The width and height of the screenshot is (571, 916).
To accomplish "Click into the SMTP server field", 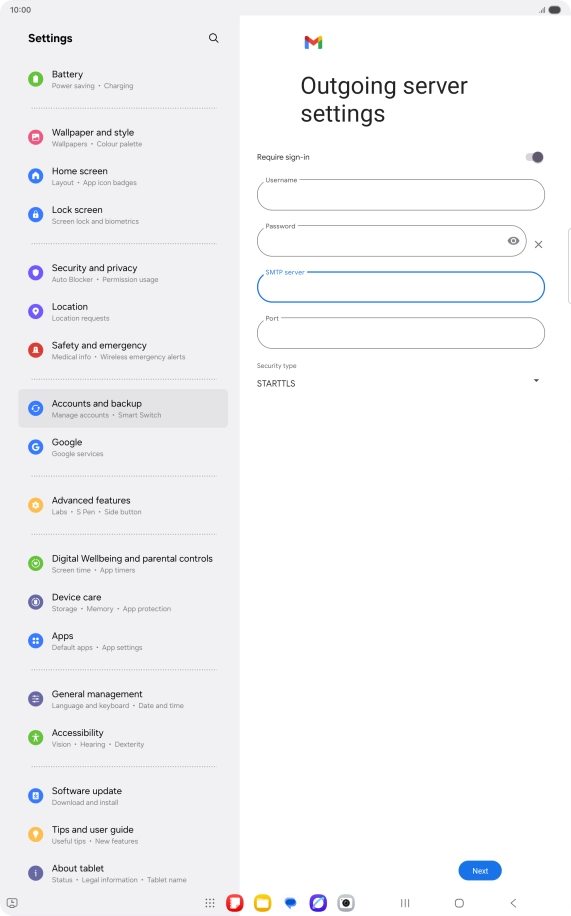I will (x=400, y=287).
